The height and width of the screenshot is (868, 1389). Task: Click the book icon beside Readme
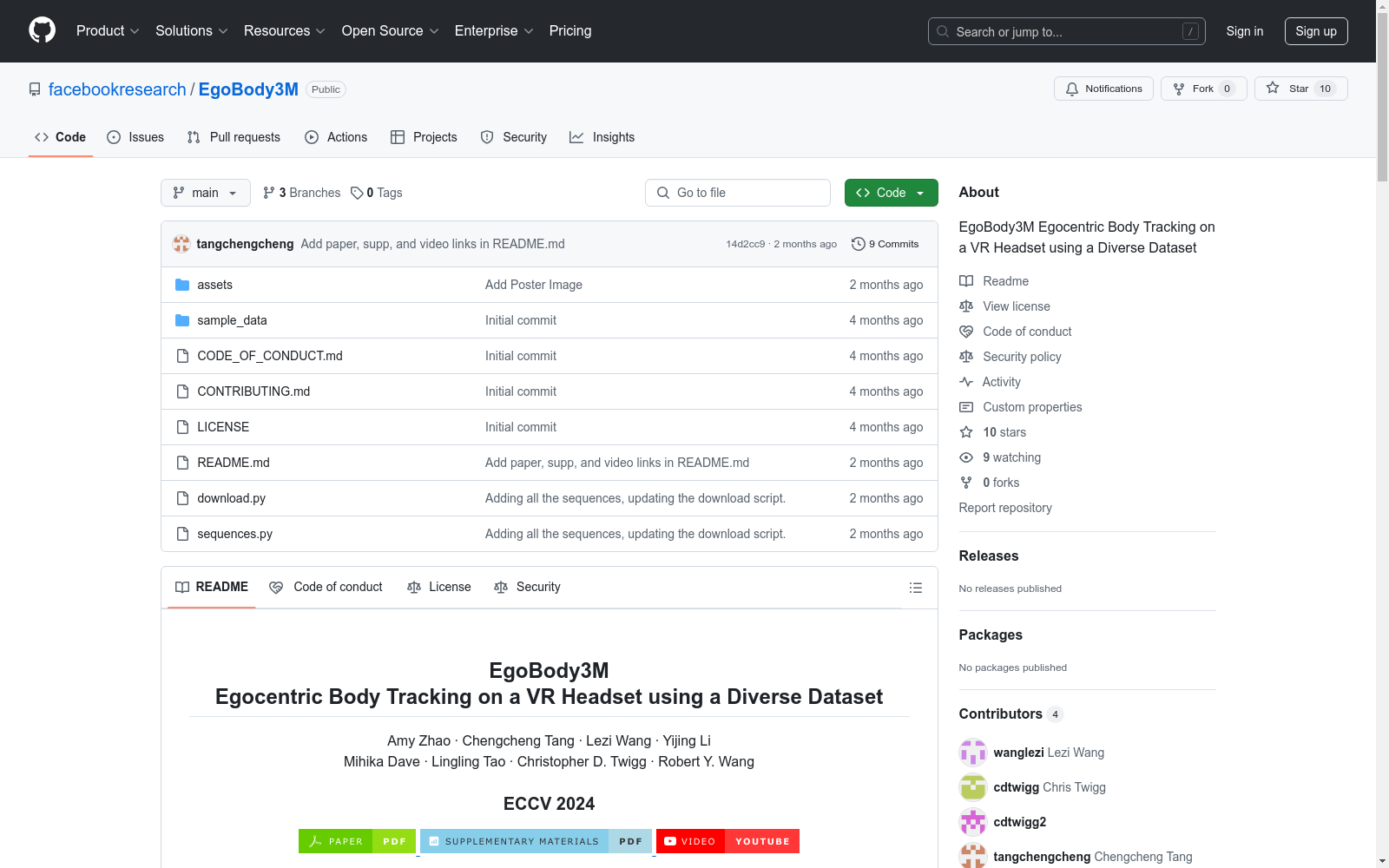pyautogui.click(x=966, y=281)
